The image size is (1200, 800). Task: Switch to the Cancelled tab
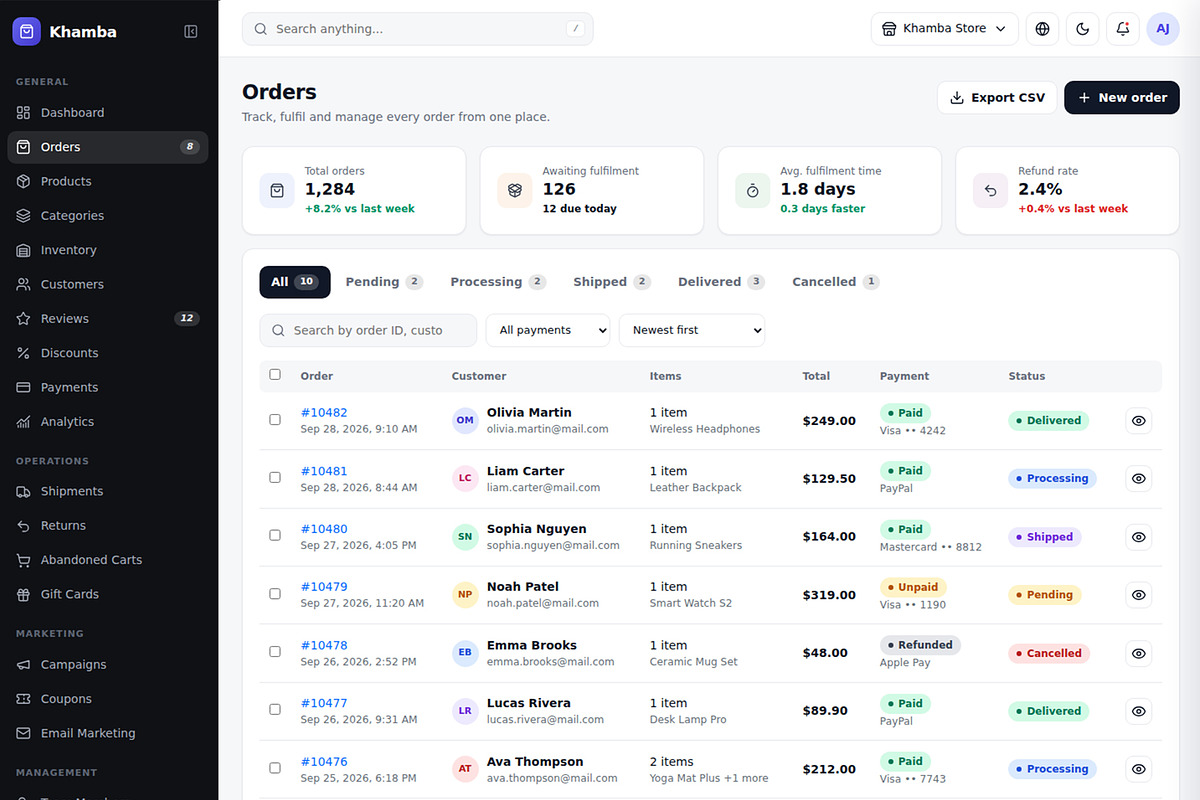pos(836,282)
